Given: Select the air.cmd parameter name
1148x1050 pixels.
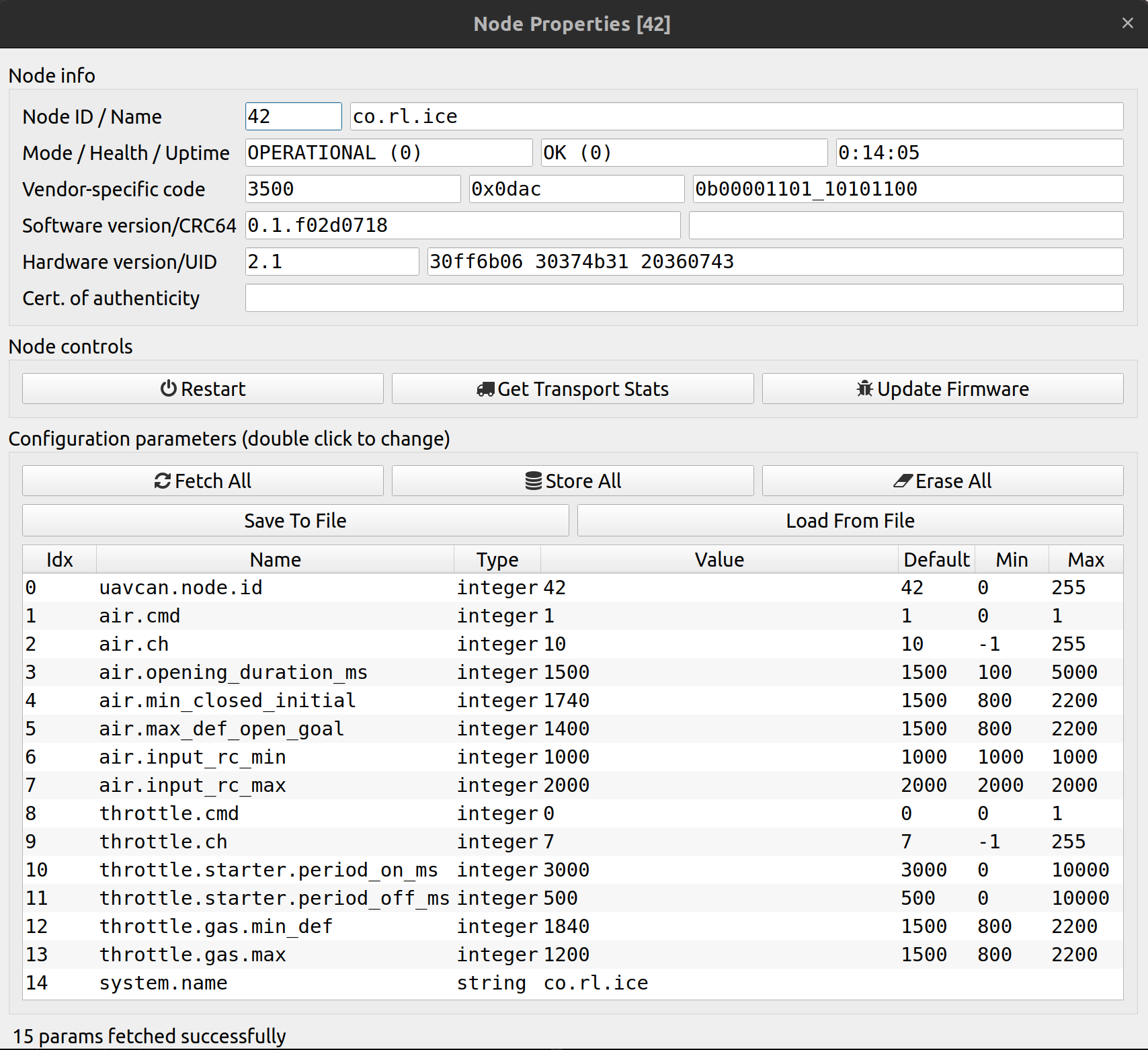Looking at the screenshot, I should (x=140, y=616).
